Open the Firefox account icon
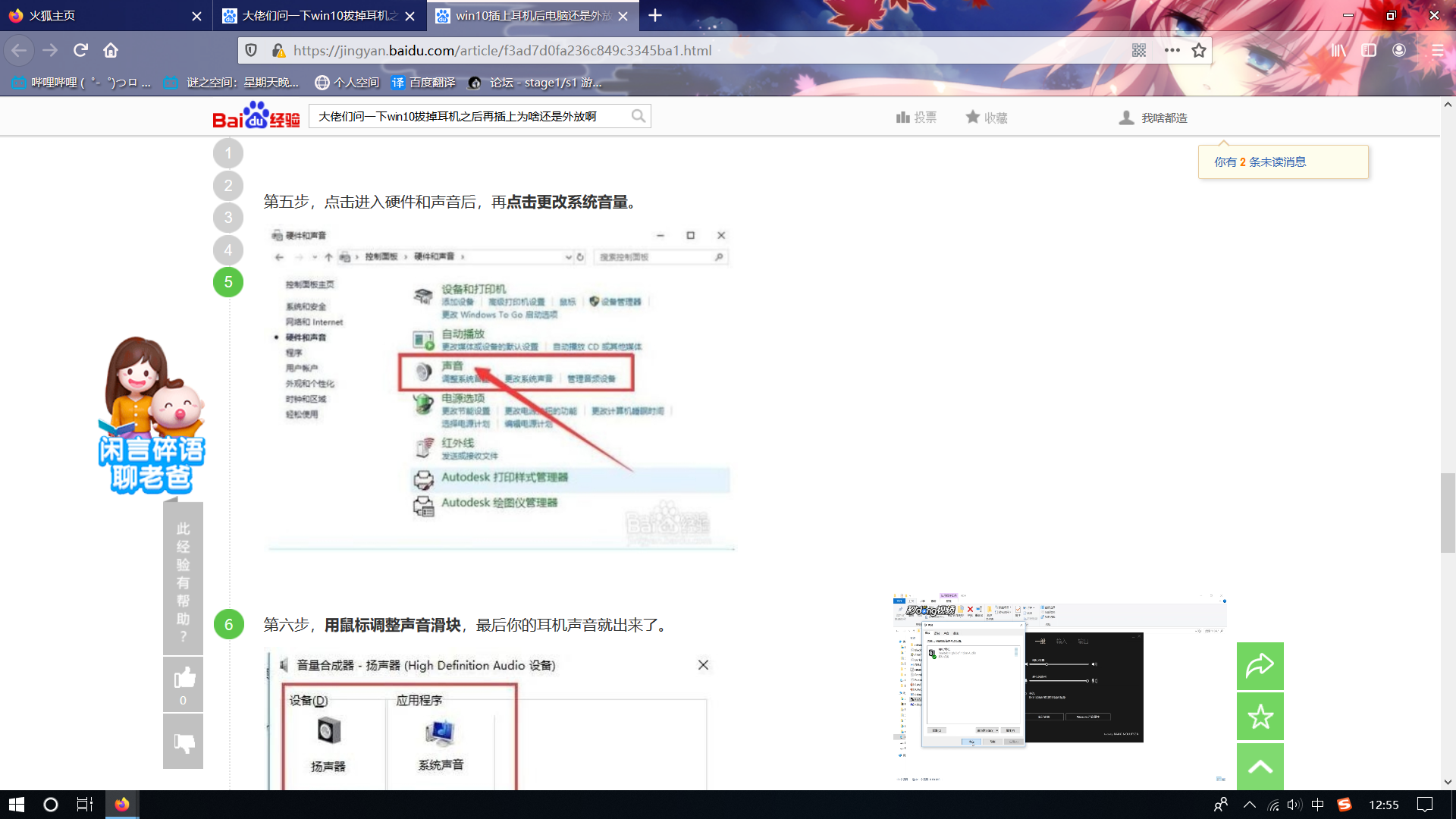 [1399, 50]
